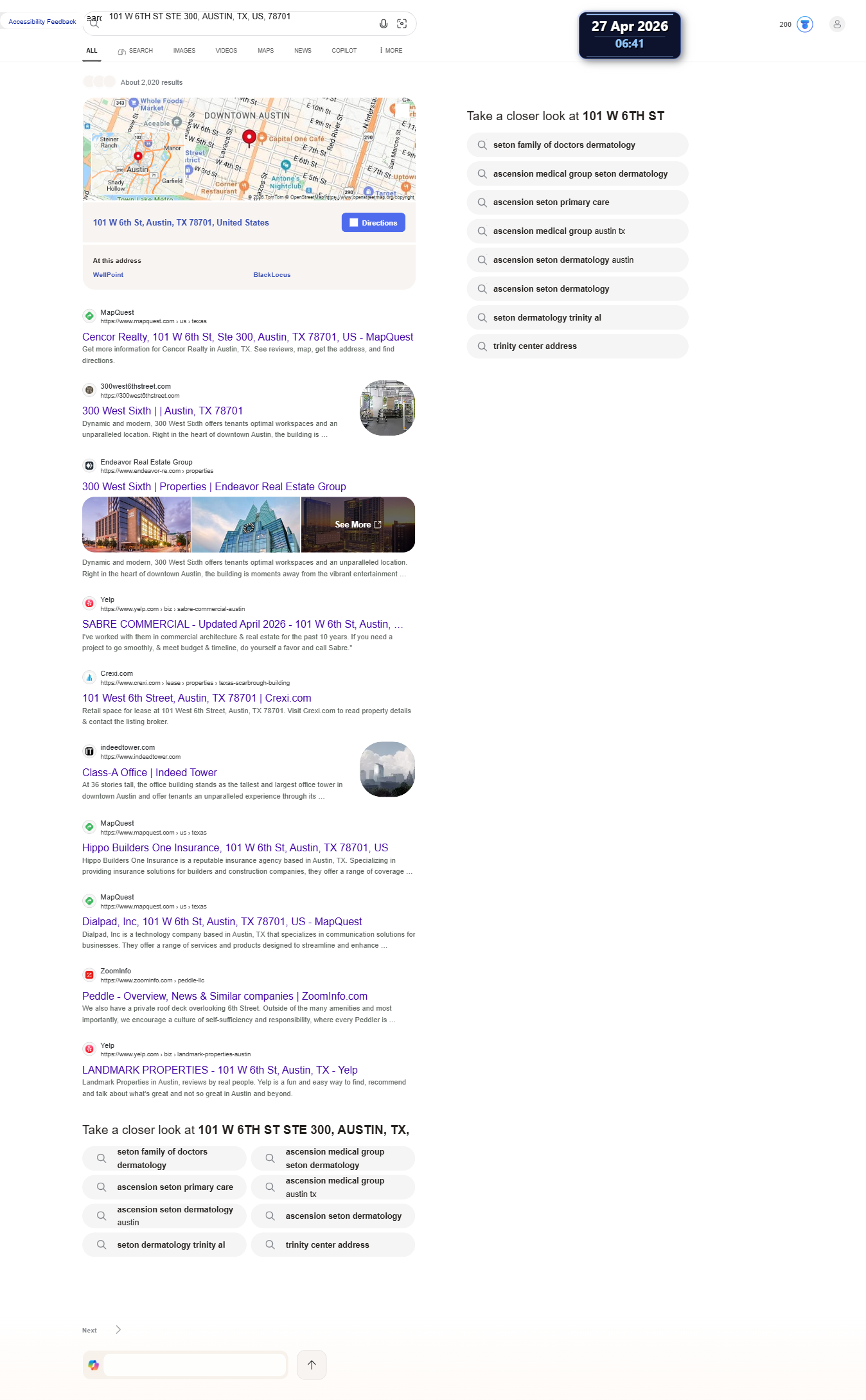
Task: Open the account profile icon
Action: point(837,24)
